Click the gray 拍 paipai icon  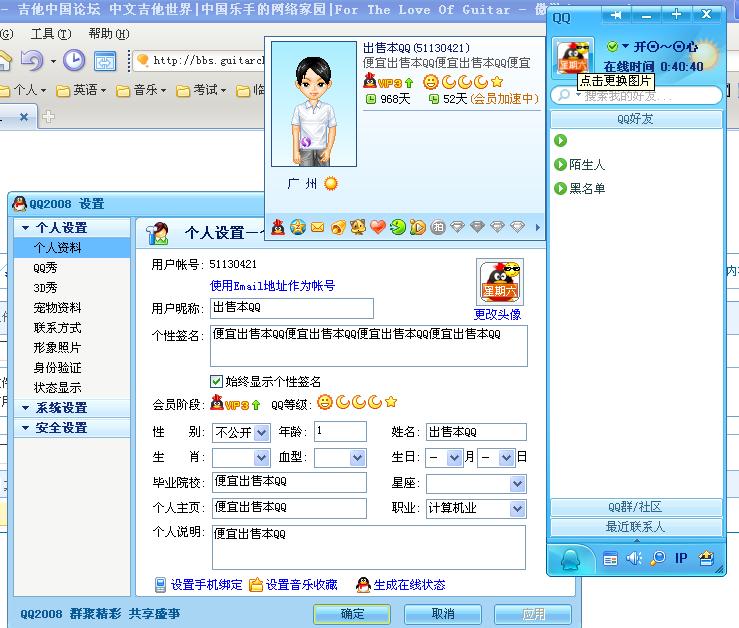click(x=438, y=228)
